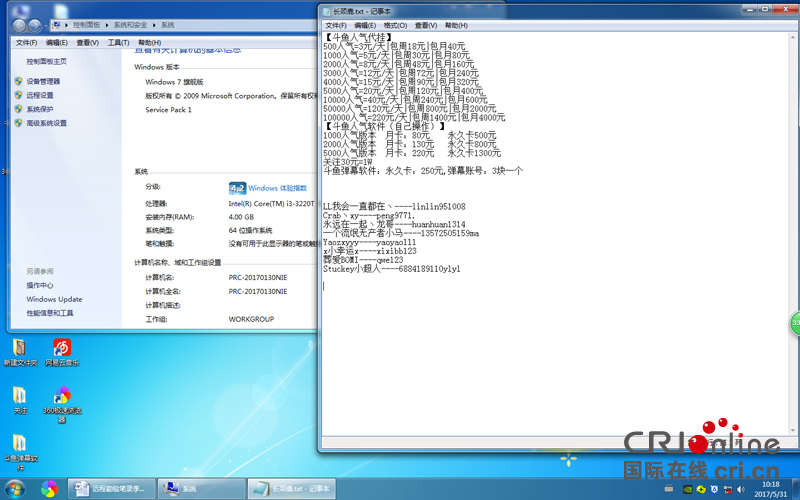Open the Notepad 编辑(E) menu

pos(365,26)
